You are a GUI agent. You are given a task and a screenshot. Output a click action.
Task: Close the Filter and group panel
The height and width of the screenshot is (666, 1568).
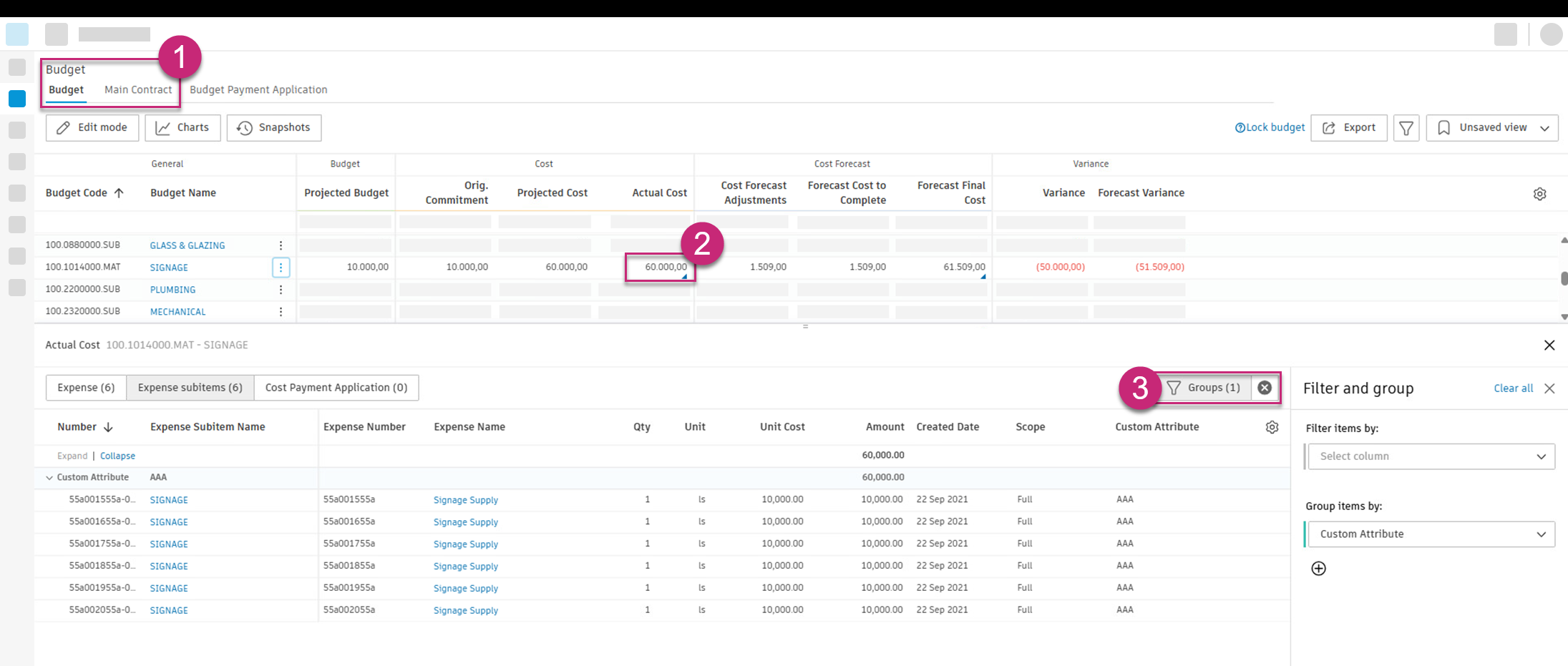(1549, 388)
